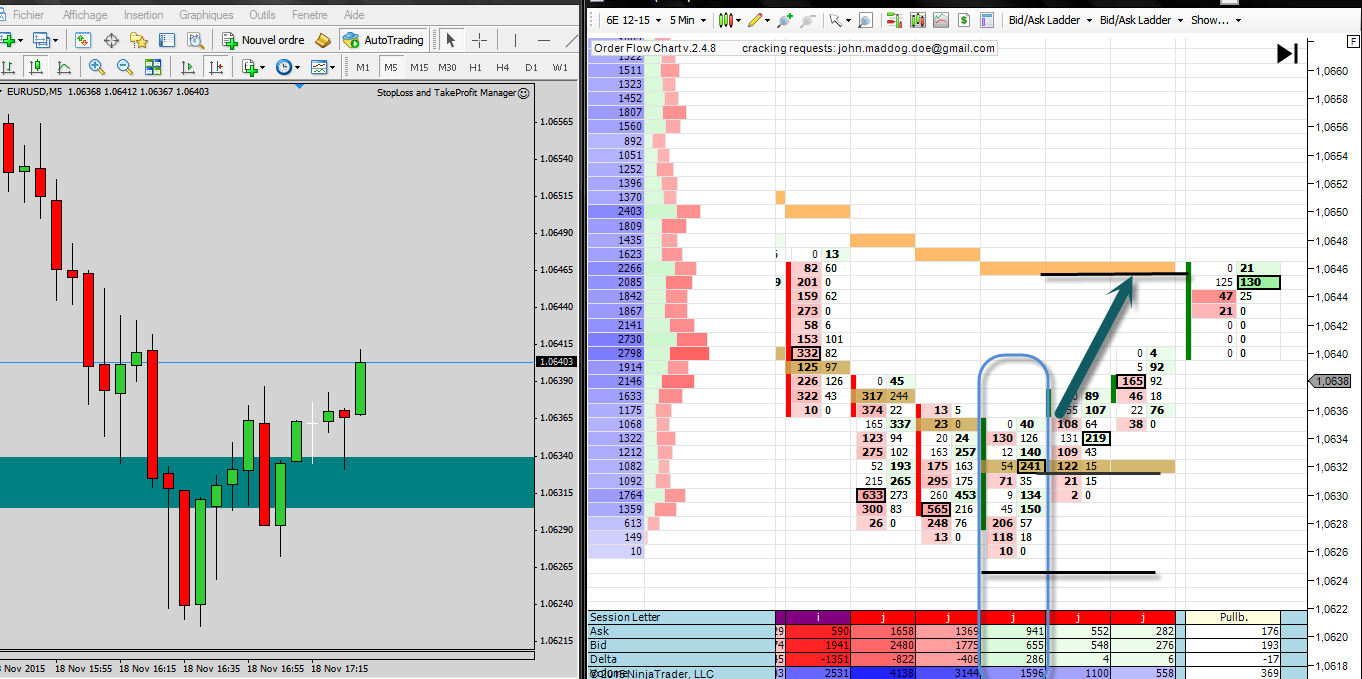The image size is (1362, 679).
Task: Toggle chart shift
Action: 215,67
